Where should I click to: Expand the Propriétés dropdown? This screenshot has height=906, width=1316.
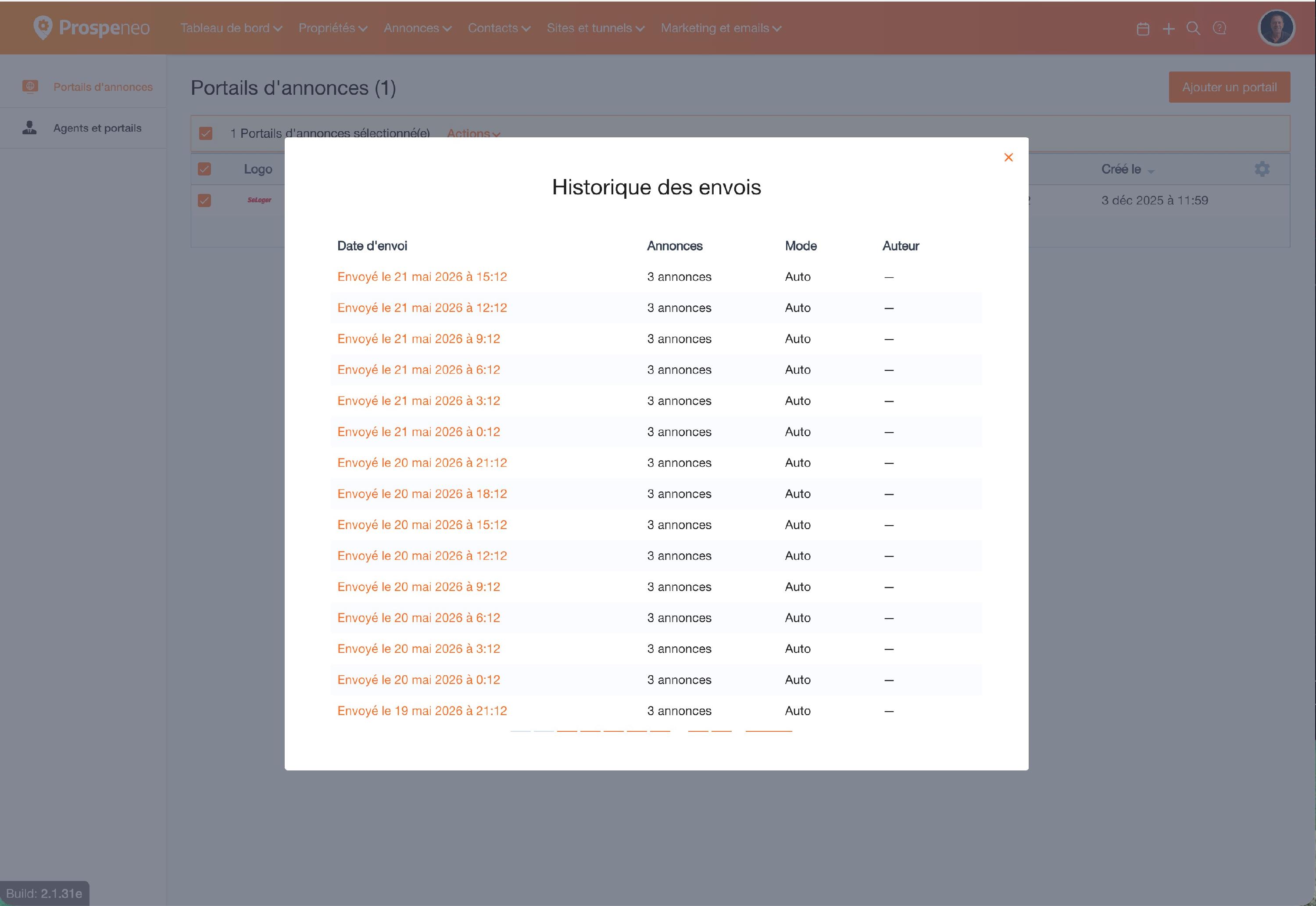click(x=333, y=28)
